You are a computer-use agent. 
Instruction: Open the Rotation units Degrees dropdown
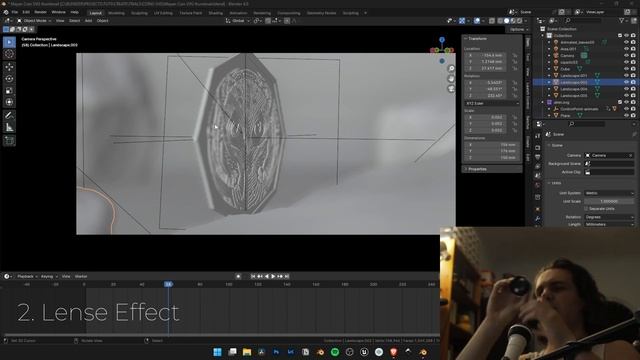(x=609, y=217)
